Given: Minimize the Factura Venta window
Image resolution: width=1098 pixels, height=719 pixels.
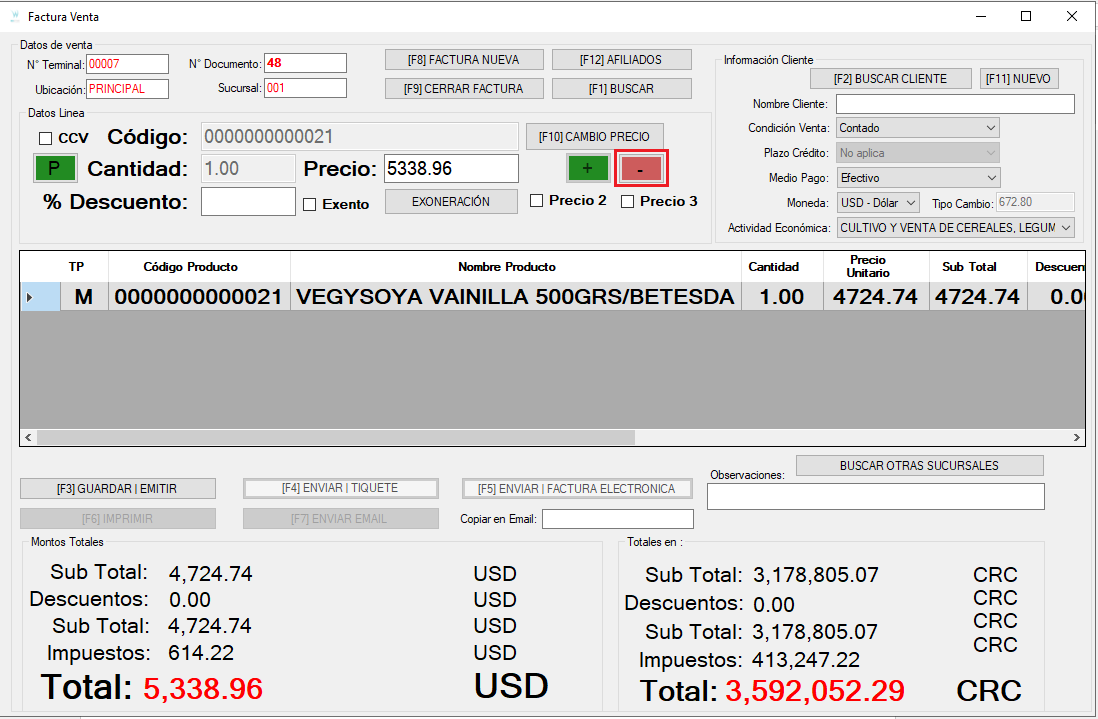Looking at the screenshot, I should pyautogui.click(x=981, y=16).
